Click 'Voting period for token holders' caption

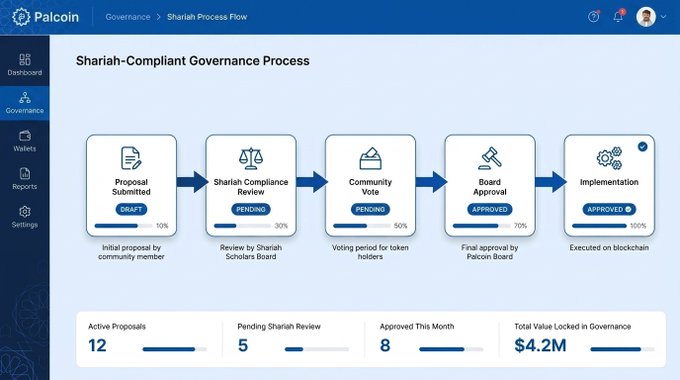[x=370, y=252]
